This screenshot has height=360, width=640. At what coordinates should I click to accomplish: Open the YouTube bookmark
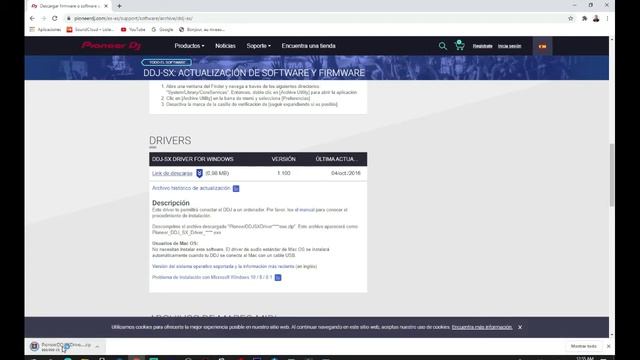click(133, 29)
